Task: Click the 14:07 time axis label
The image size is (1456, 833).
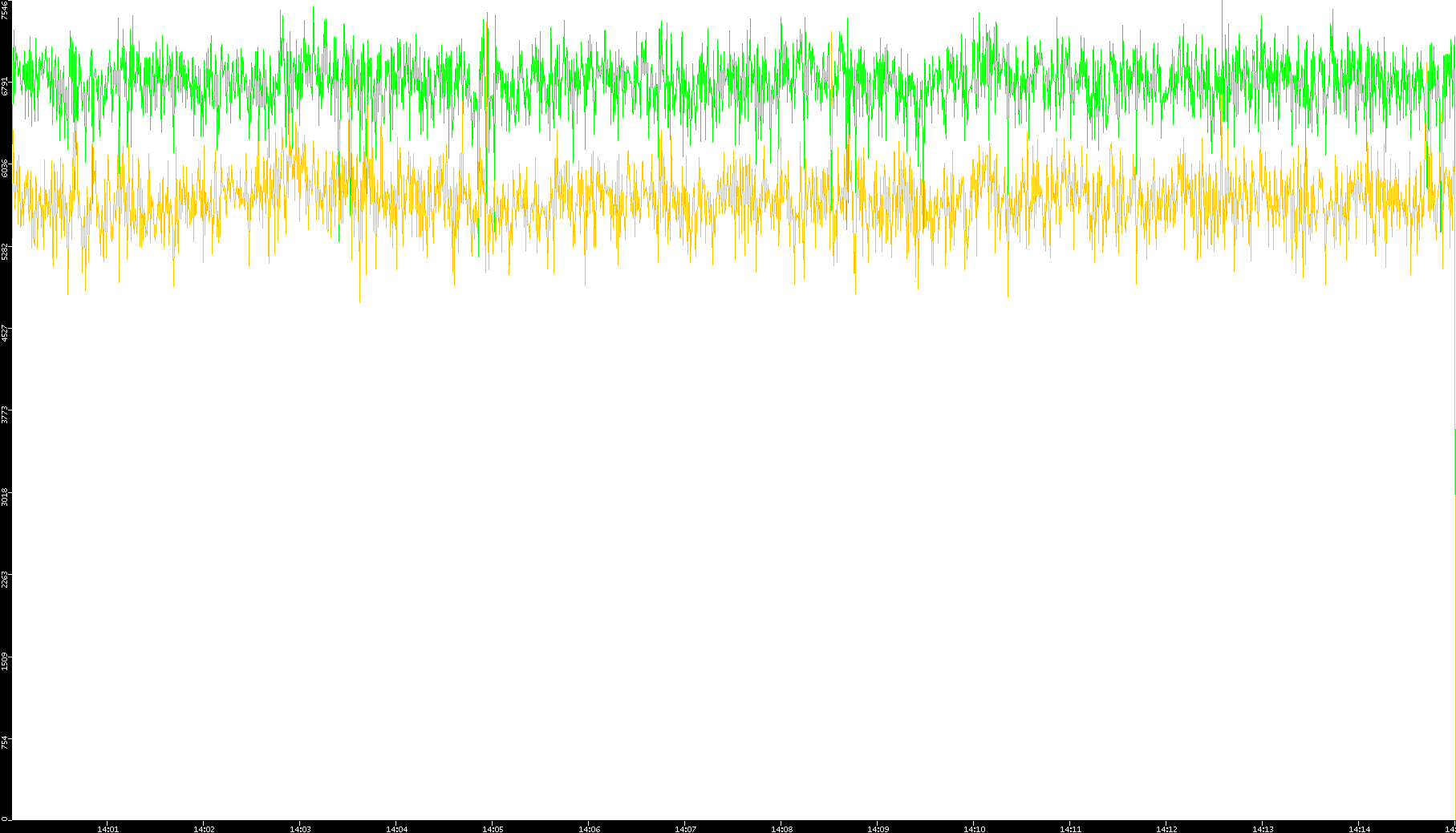Action: point(685,829)
